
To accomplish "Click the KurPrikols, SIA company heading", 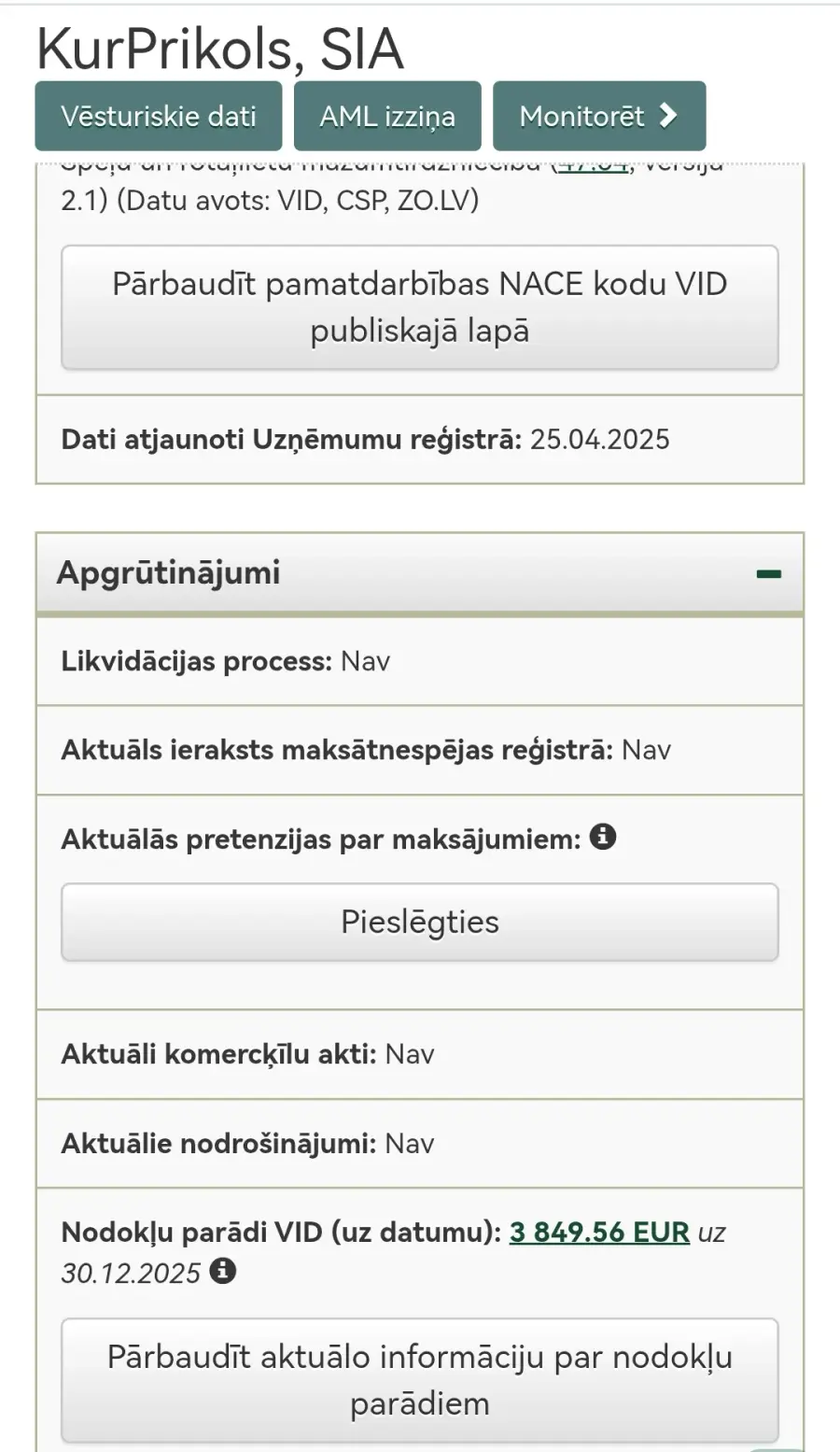I will [220, 49].
